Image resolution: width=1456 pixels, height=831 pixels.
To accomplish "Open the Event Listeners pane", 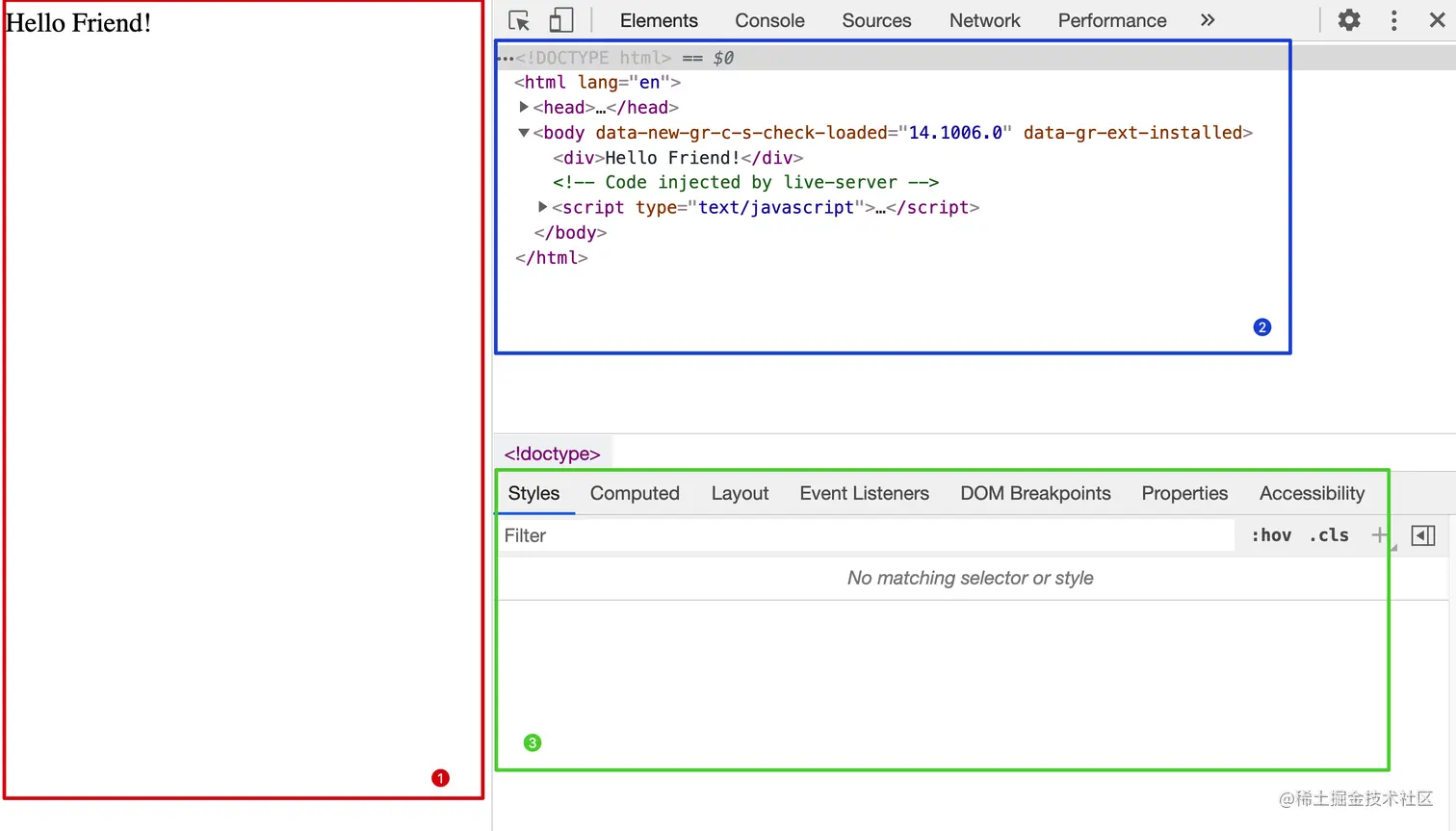I will click(864, 493).
